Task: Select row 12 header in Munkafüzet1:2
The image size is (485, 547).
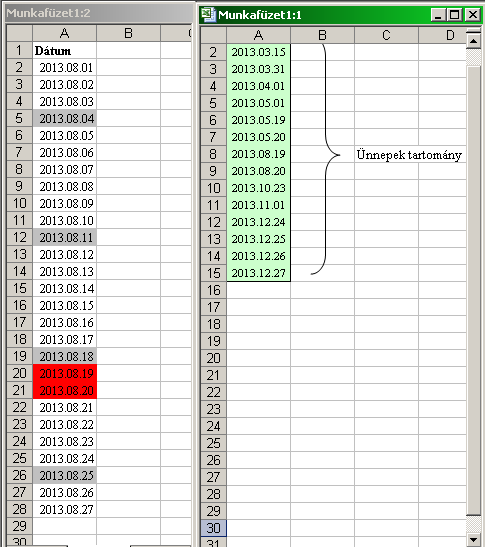Action: (x=20, y=238)
